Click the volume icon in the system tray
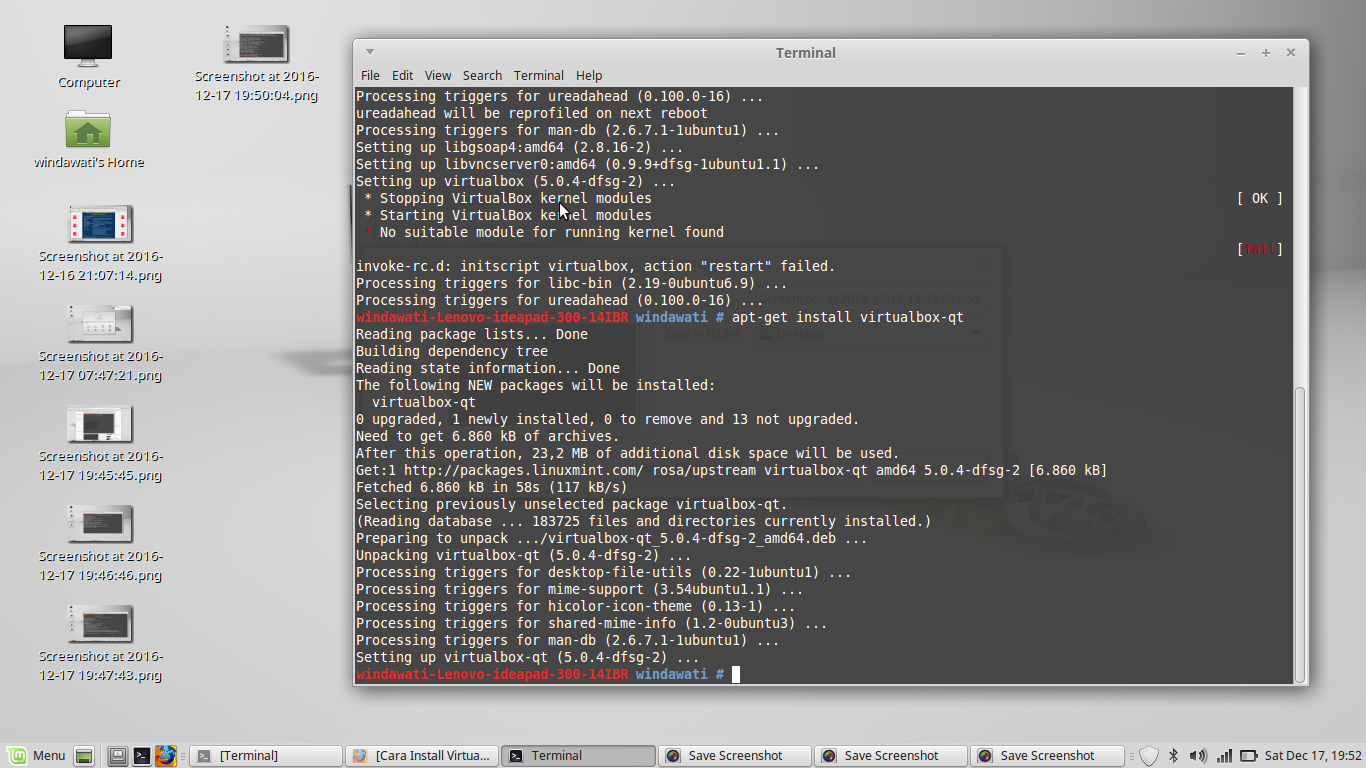This screenshot has width=1366, height=768. click(x=1197, y=755)
